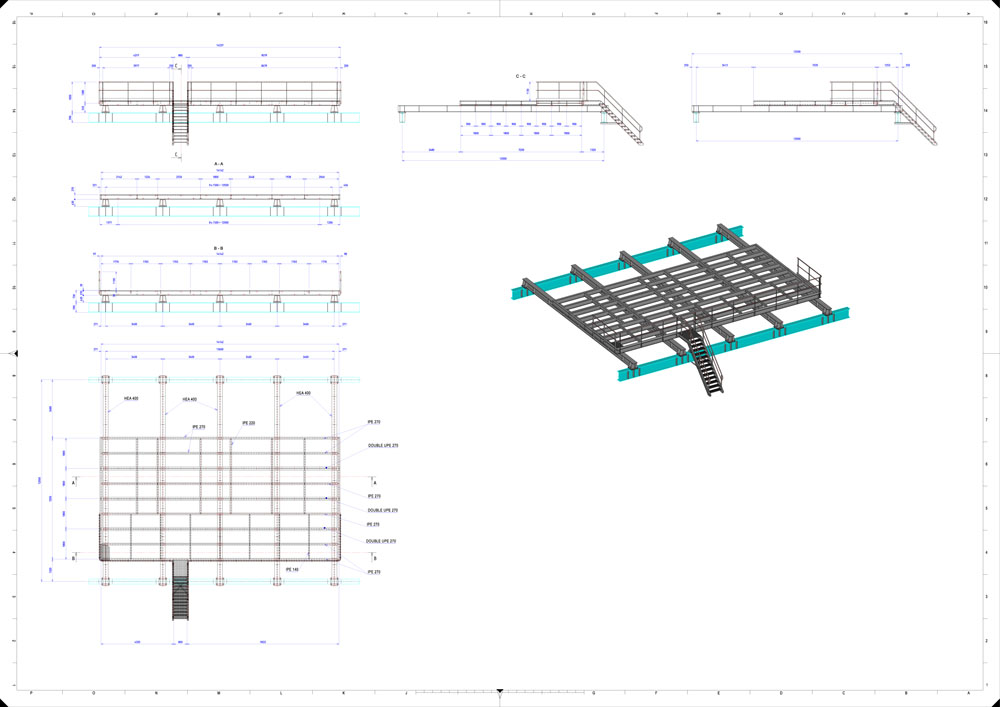Select section mark C above front elevation stairs
Image resolution: width=1000 pixels, height=707 pixels.
pos(177,66)
